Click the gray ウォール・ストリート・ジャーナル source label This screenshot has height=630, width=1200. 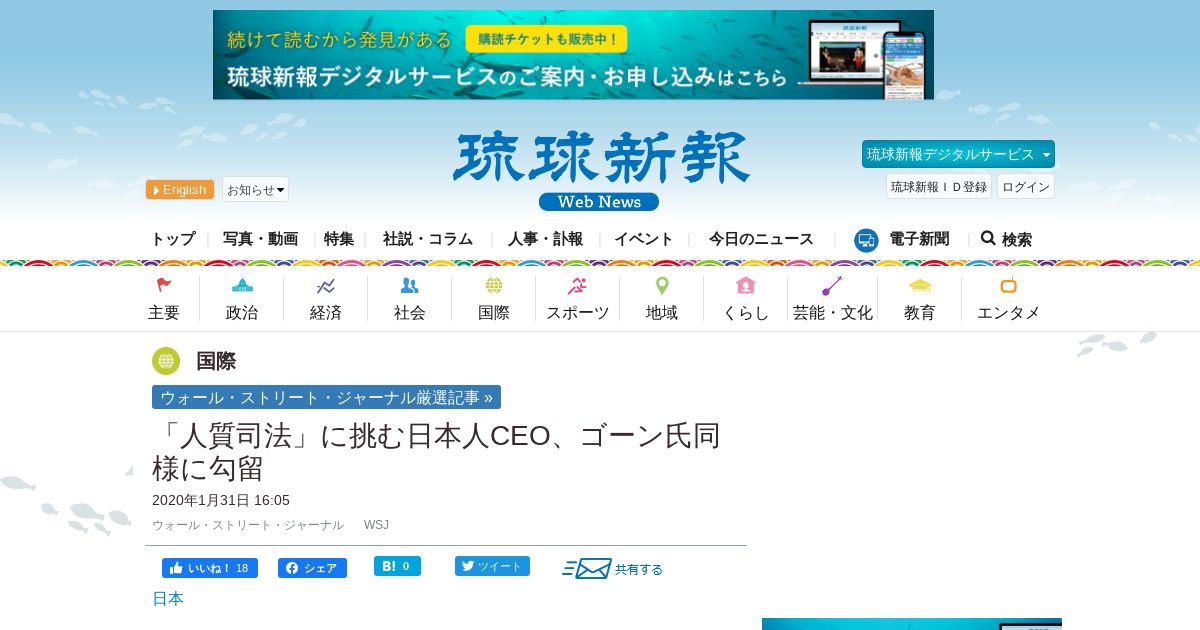coord(248,525)
